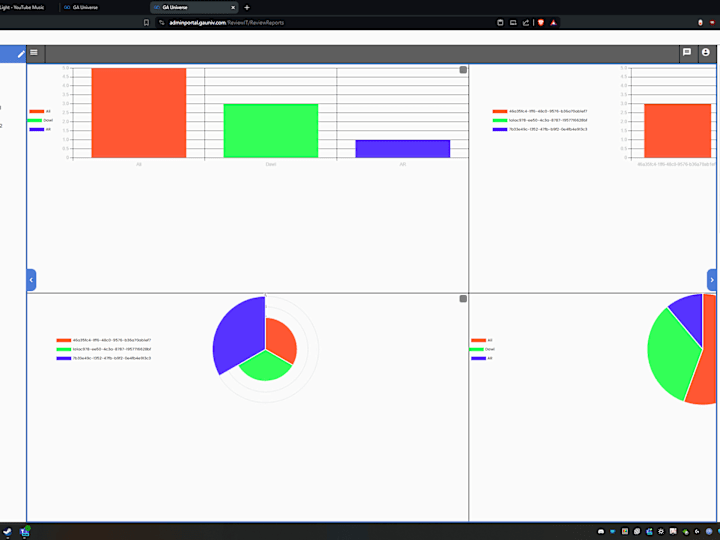Toggle the gray square on the bar chart panel
This screenshot has height=540, width=720.
coord(463,70)
